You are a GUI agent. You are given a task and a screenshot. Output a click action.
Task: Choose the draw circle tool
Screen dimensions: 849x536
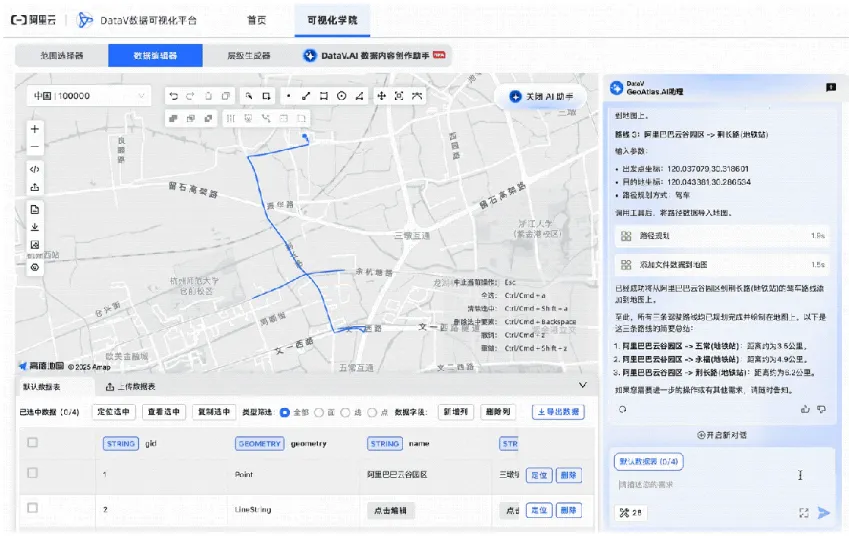tap(342, 96)
